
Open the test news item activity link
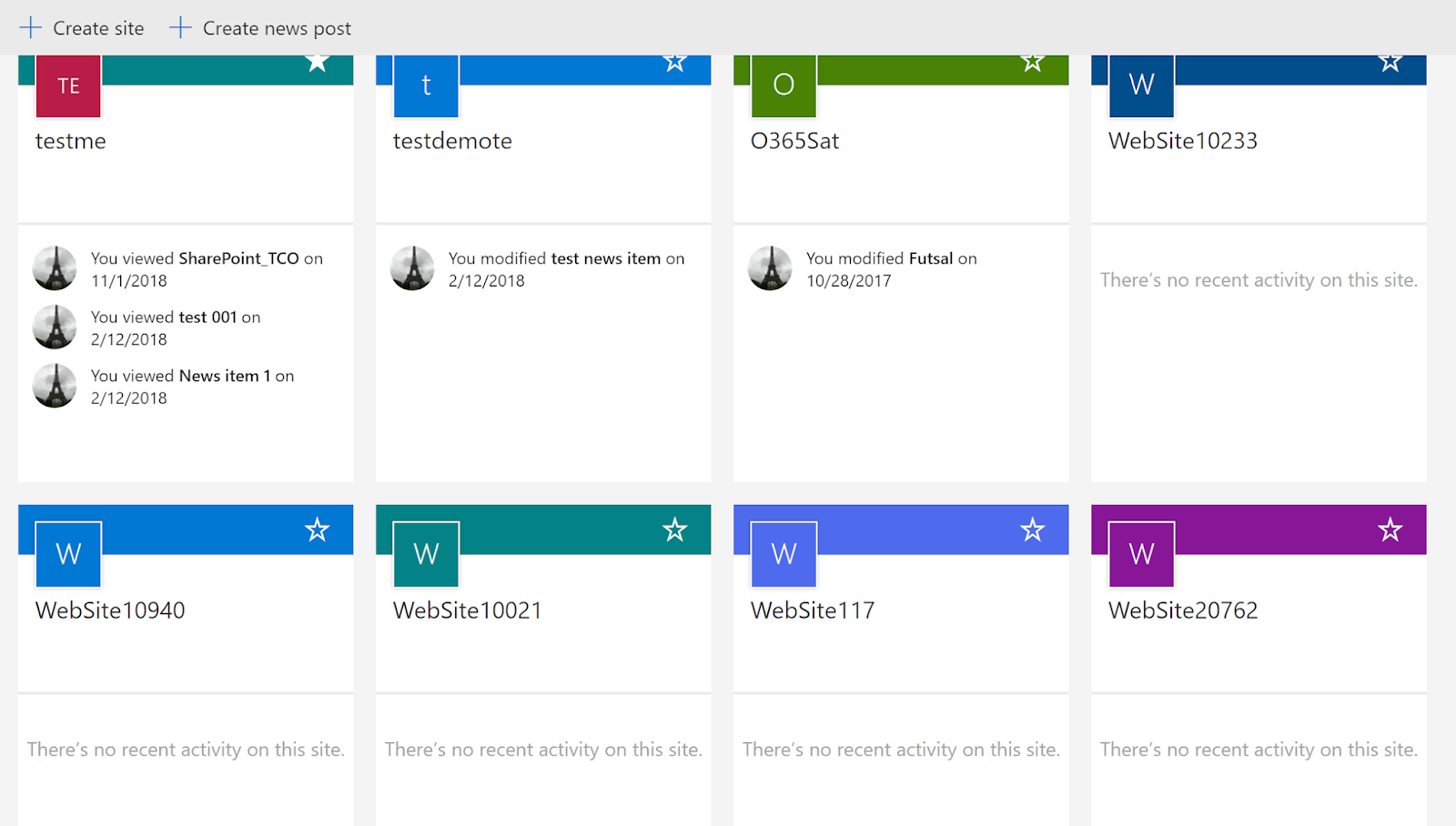pos(606,257)
